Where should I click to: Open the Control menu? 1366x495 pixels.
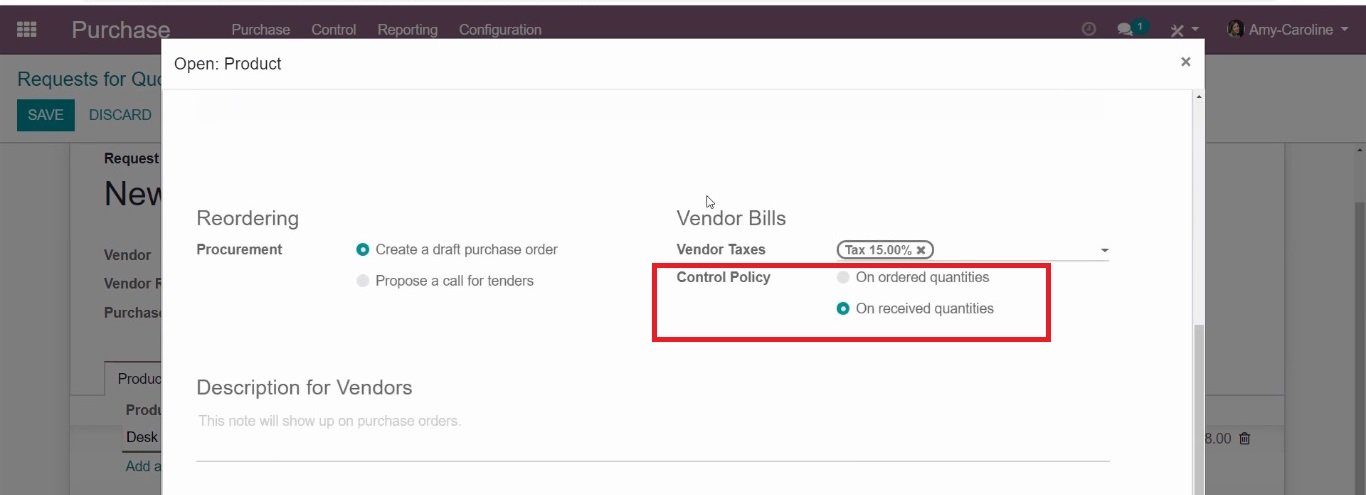pos(334,30)
